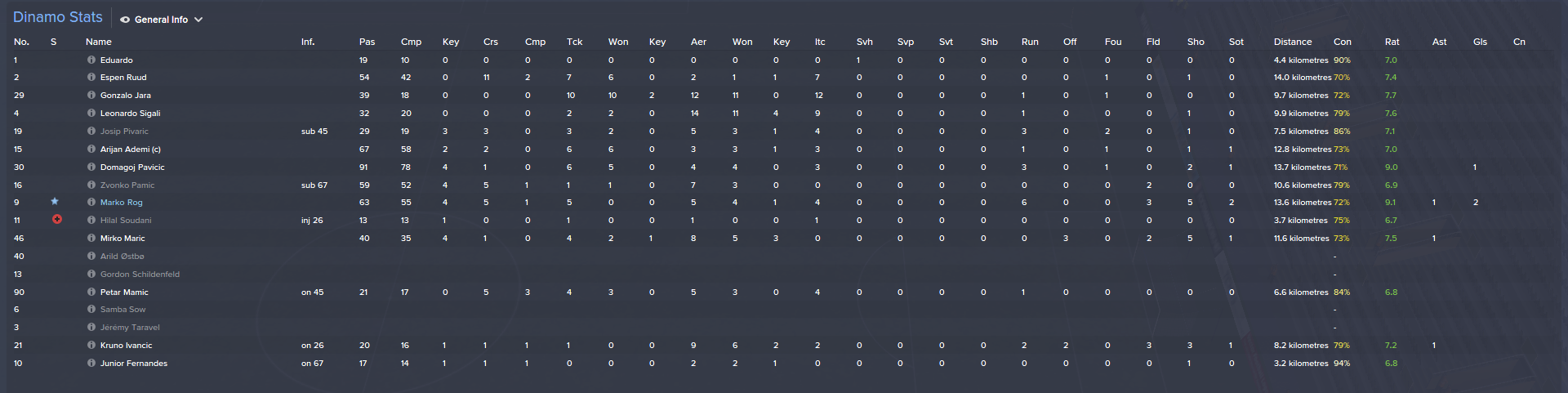The width and height of the screenshot is (1568, 393).
Task: Sort players by the Rat rating column
Action: 1392,42
